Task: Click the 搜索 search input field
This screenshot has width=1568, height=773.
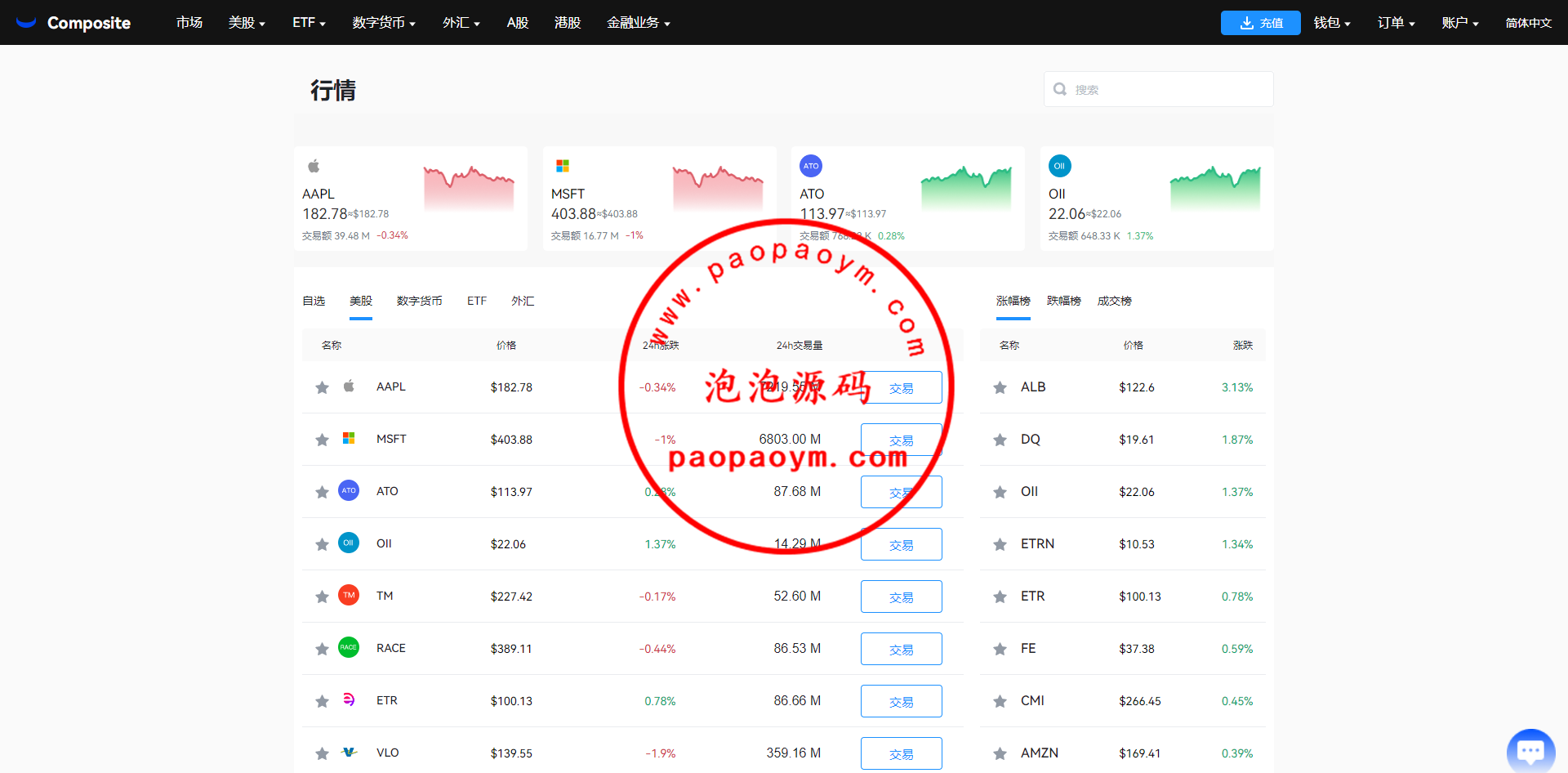Action: pos(1159,89)
